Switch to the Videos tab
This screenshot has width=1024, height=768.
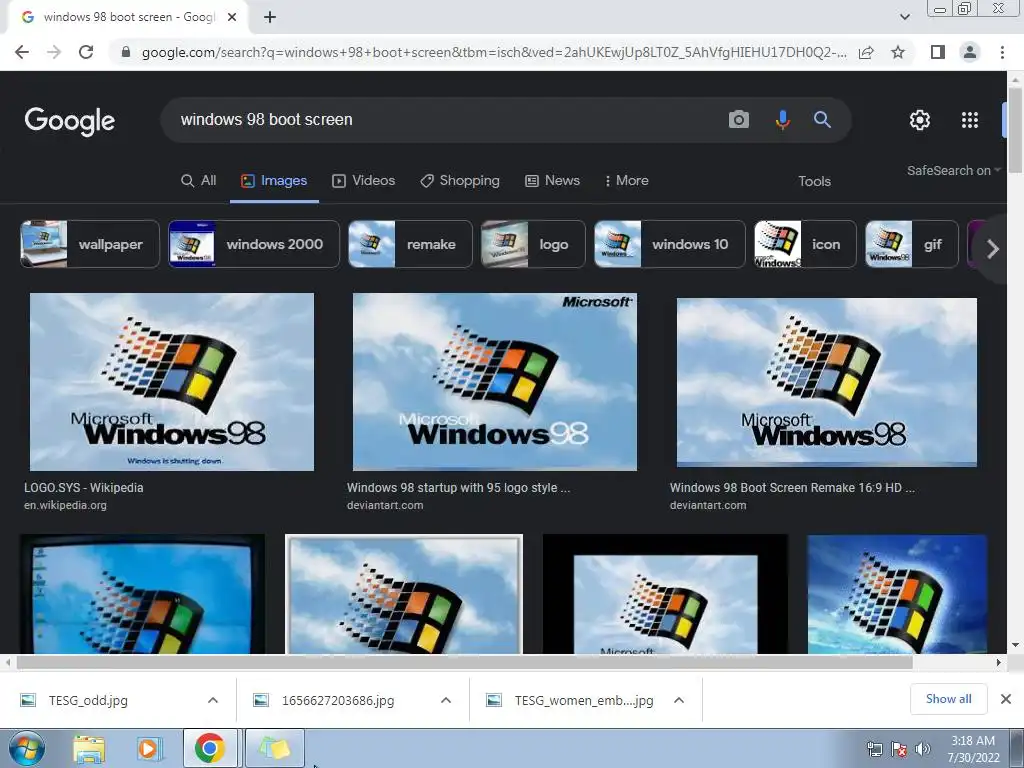tap(364, 180)
